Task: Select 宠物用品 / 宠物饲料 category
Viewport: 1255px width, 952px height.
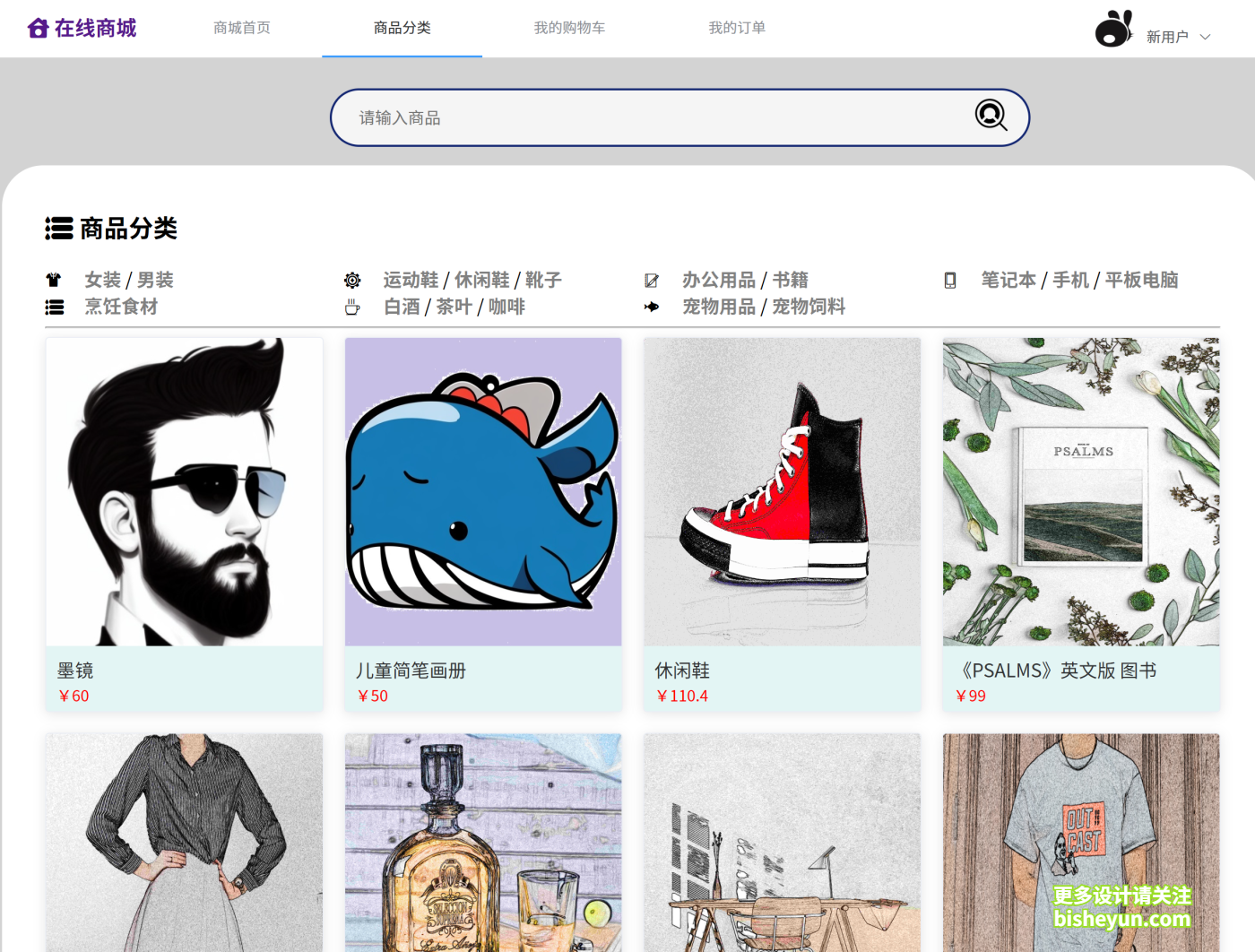Action: (x=764, y=307)
